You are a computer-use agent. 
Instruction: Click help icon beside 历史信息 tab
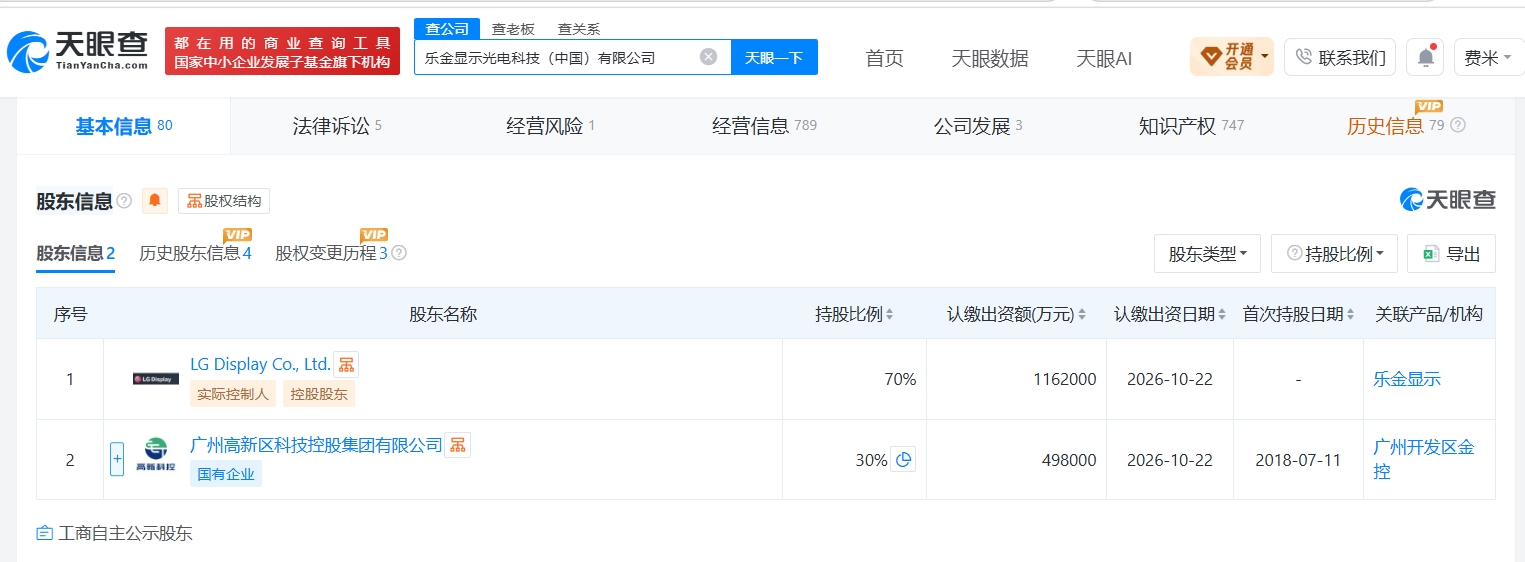(1458, 126)
